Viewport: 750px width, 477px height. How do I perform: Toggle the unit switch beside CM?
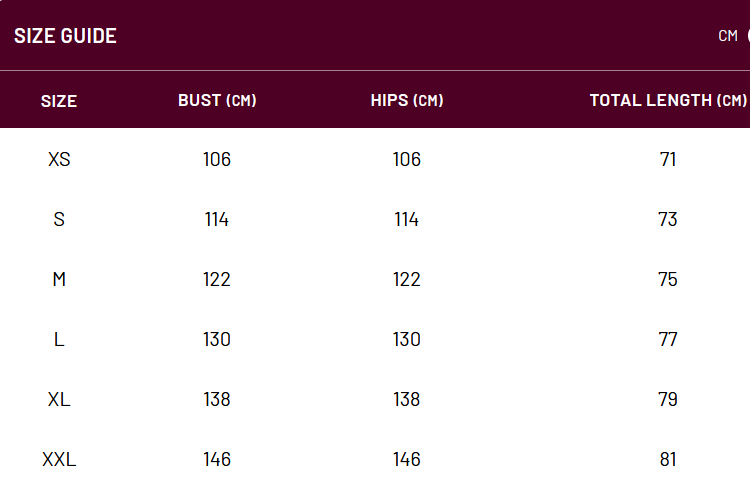(748, 36)
